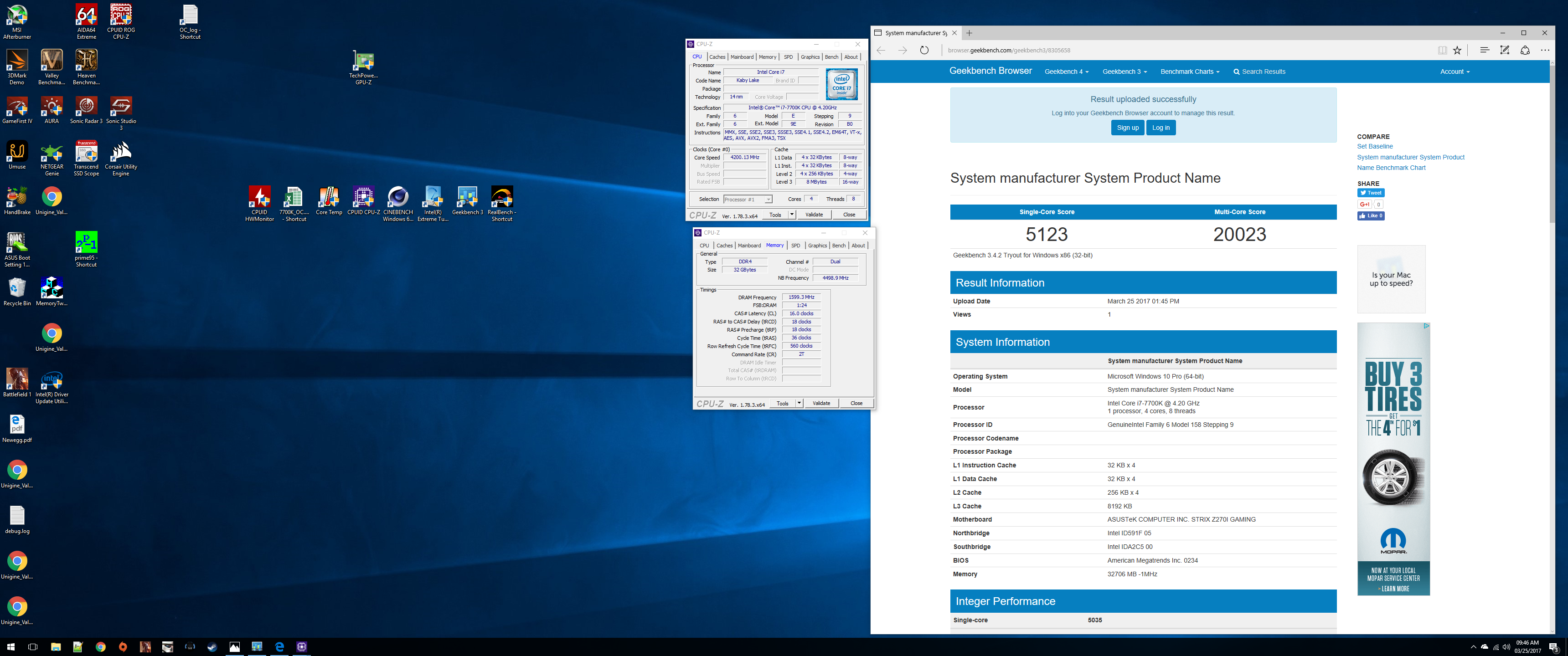This screenshot has width=1568, height=656.
Task: Open Newegg.pdf file on desktop
Action: pos(17,428)
